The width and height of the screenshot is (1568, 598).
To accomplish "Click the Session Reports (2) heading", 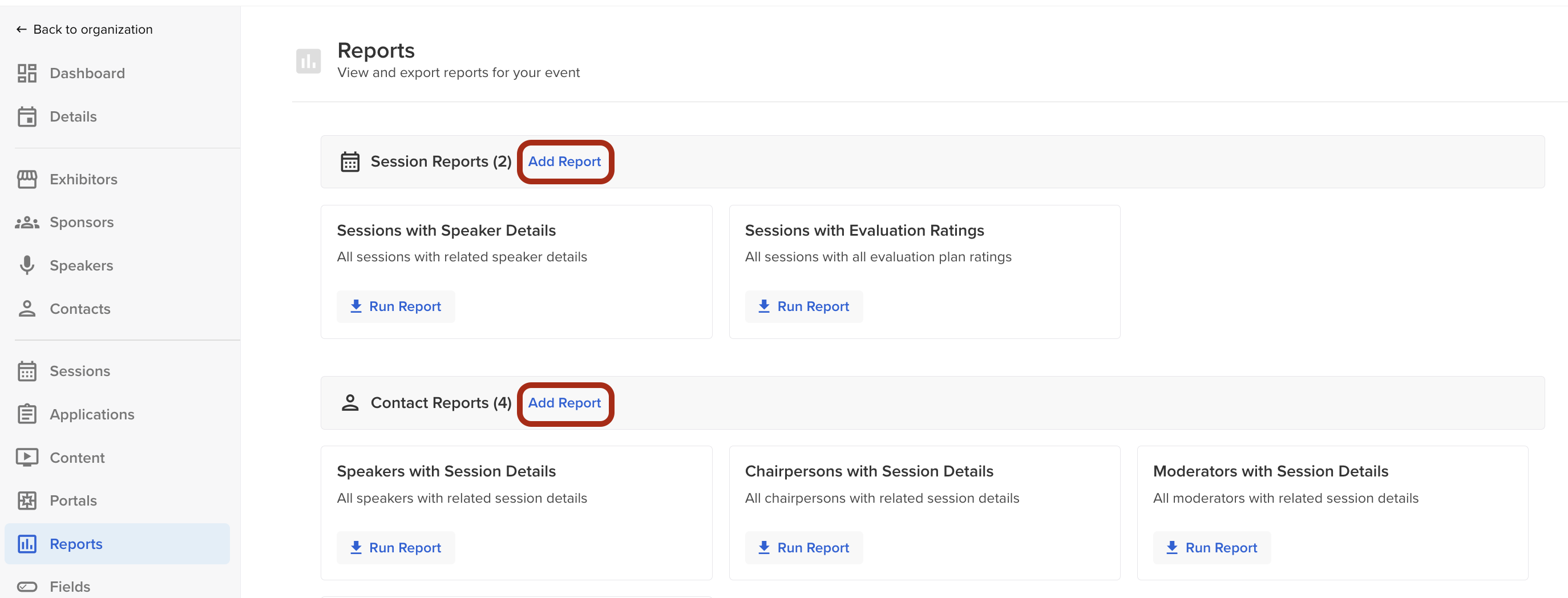I will coord(441,161).
